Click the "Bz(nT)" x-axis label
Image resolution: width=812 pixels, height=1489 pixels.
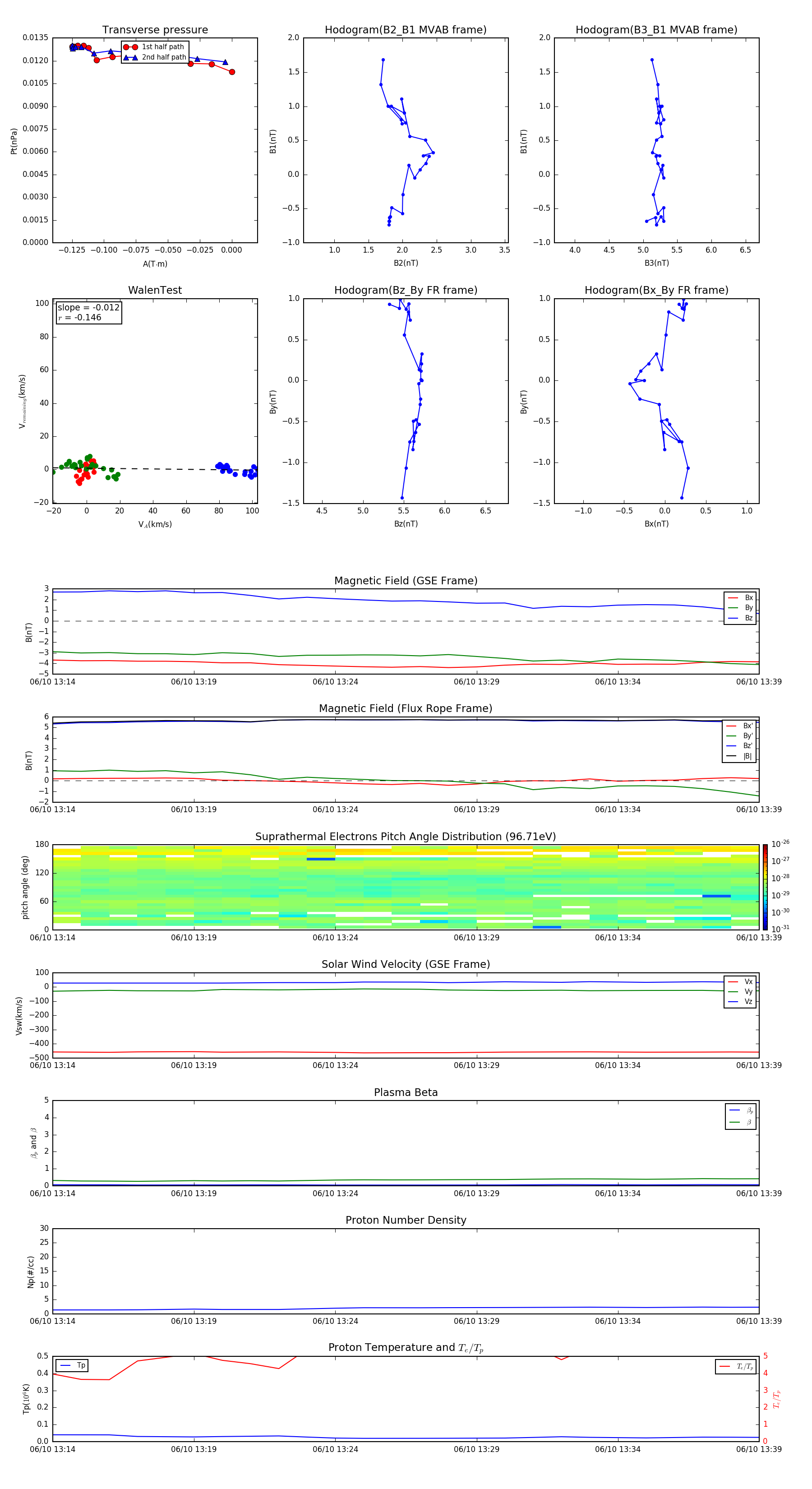(406, 524)
